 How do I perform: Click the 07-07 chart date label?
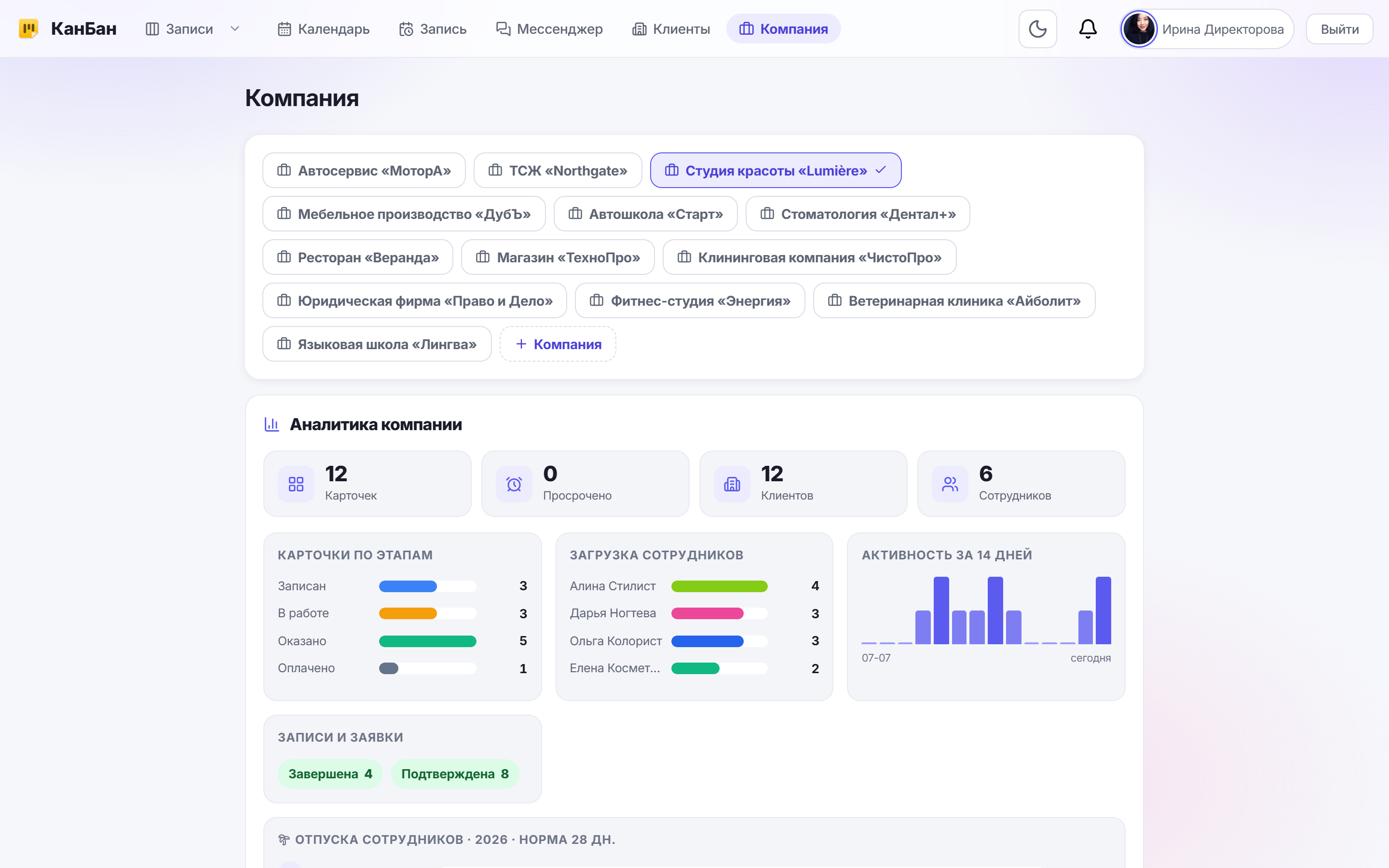876,658
